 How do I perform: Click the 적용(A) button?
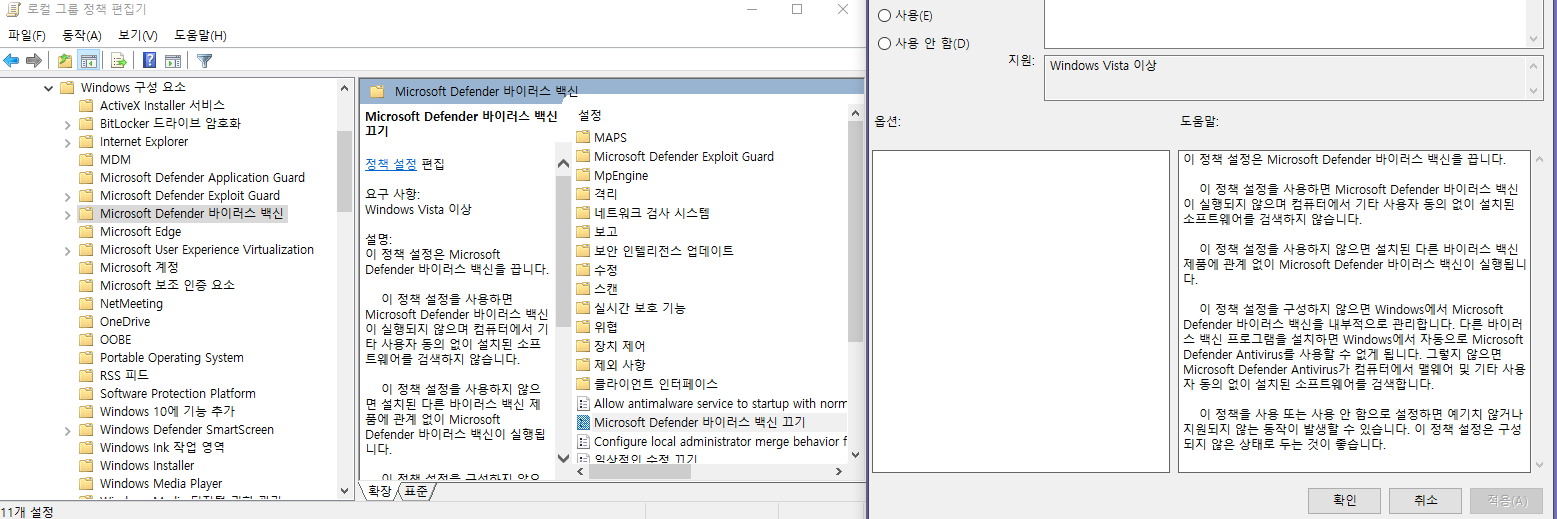tap(1506, 500)
